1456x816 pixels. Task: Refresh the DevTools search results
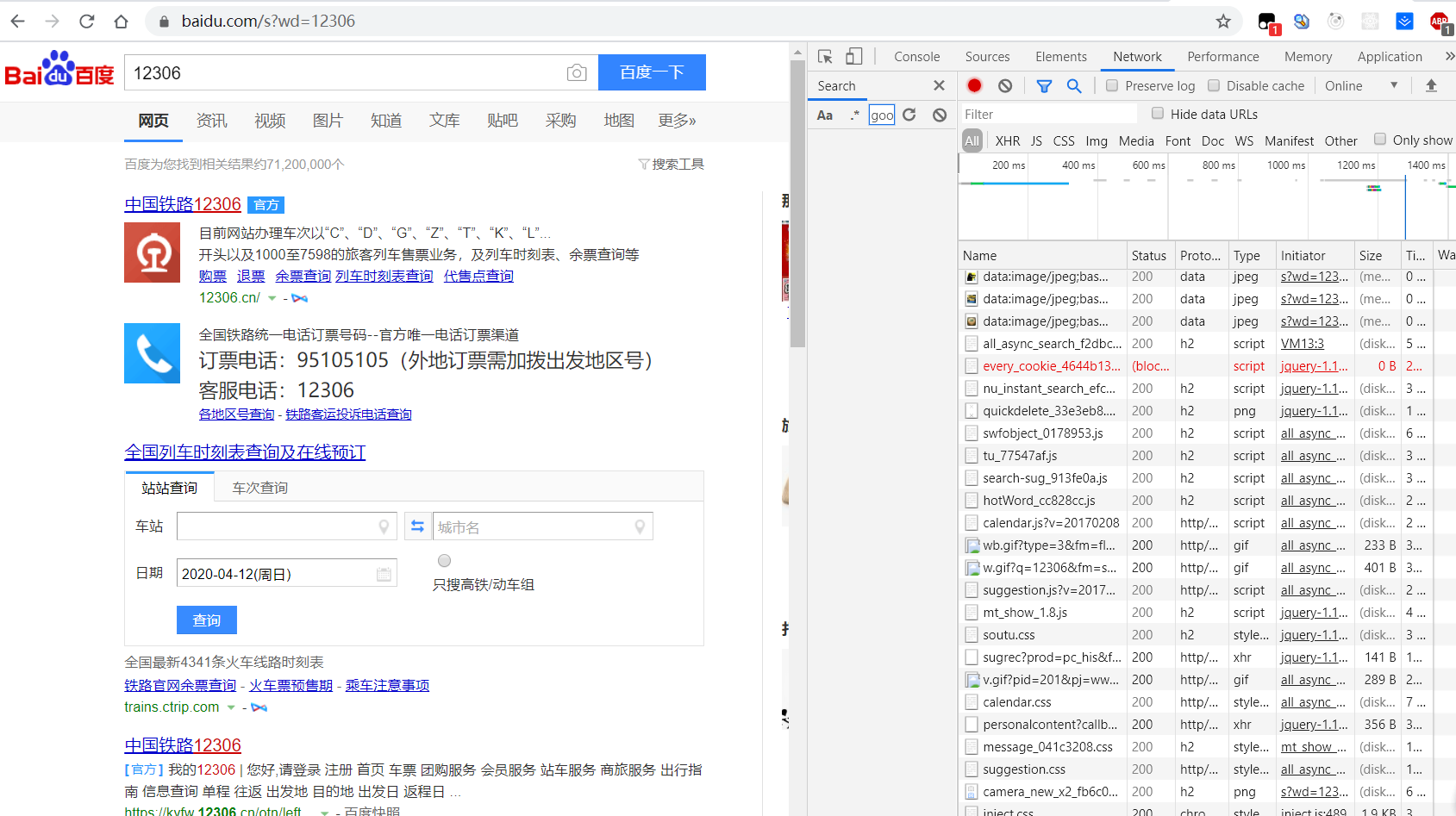[909, 115]
